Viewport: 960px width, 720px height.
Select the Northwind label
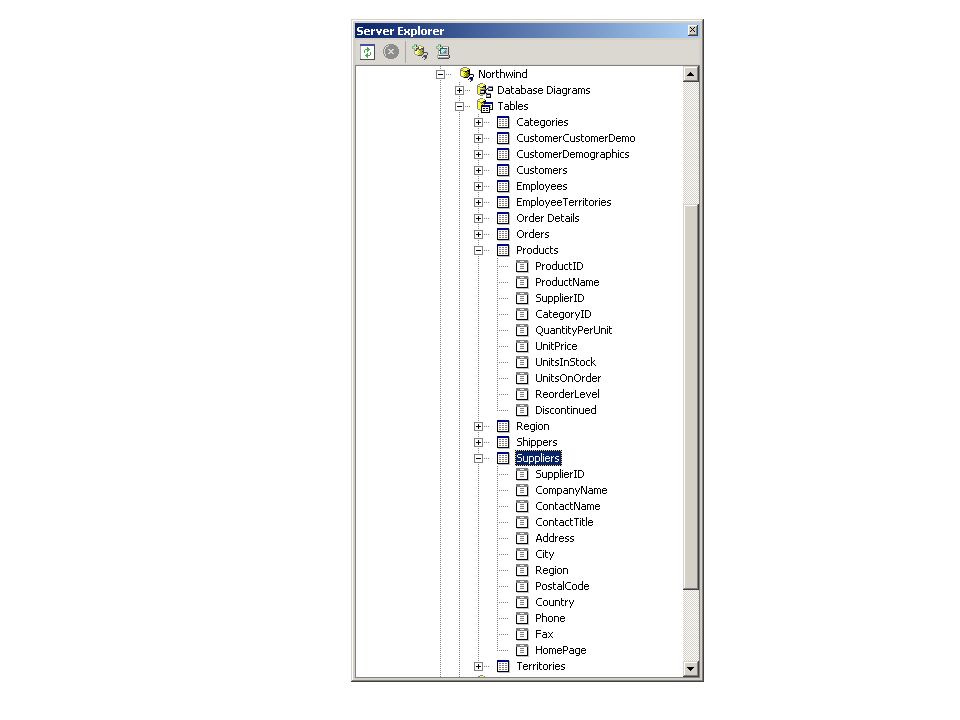[503, 74]
